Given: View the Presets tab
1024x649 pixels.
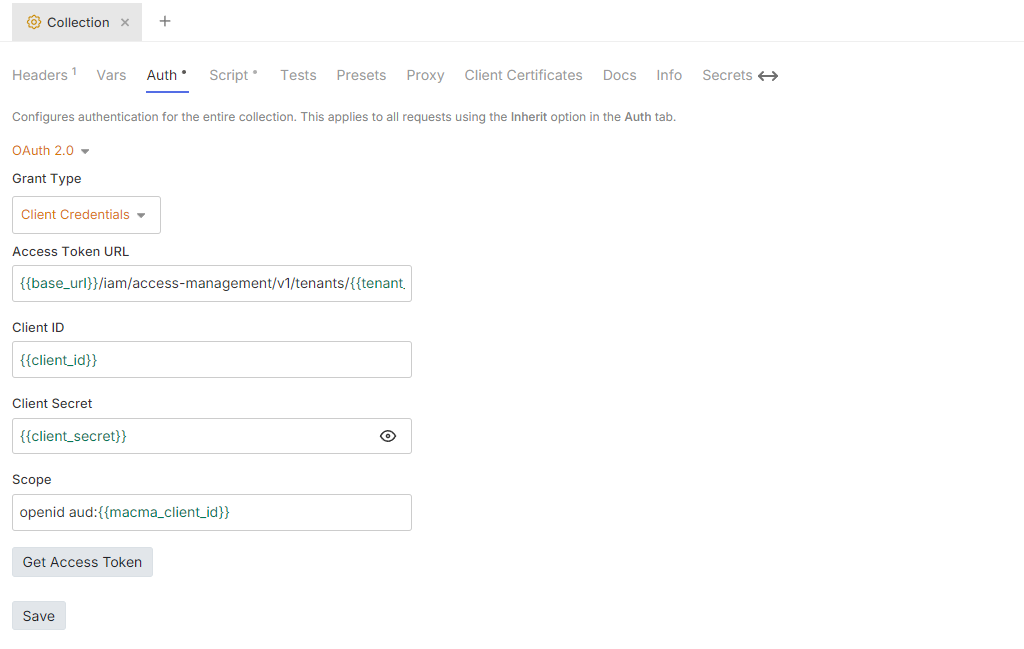Looking at the screenshot, I should (361, 75).
